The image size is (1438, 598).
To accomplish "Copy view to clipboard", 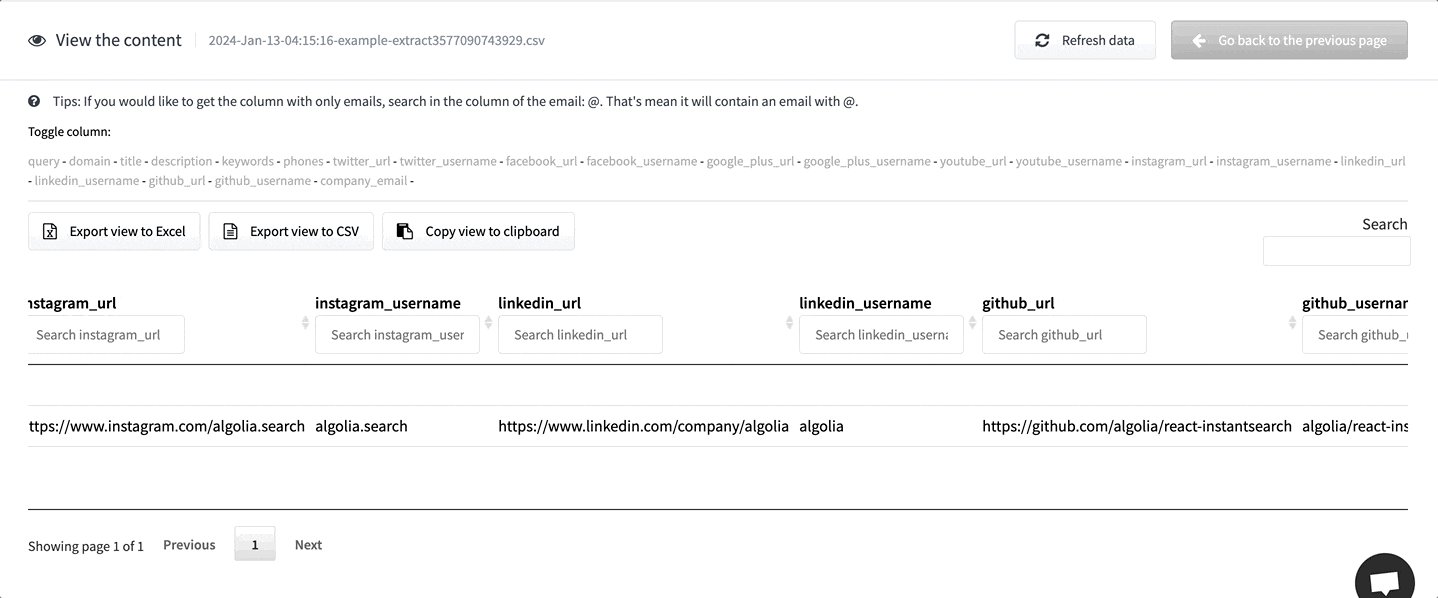I will click(478, 231).
